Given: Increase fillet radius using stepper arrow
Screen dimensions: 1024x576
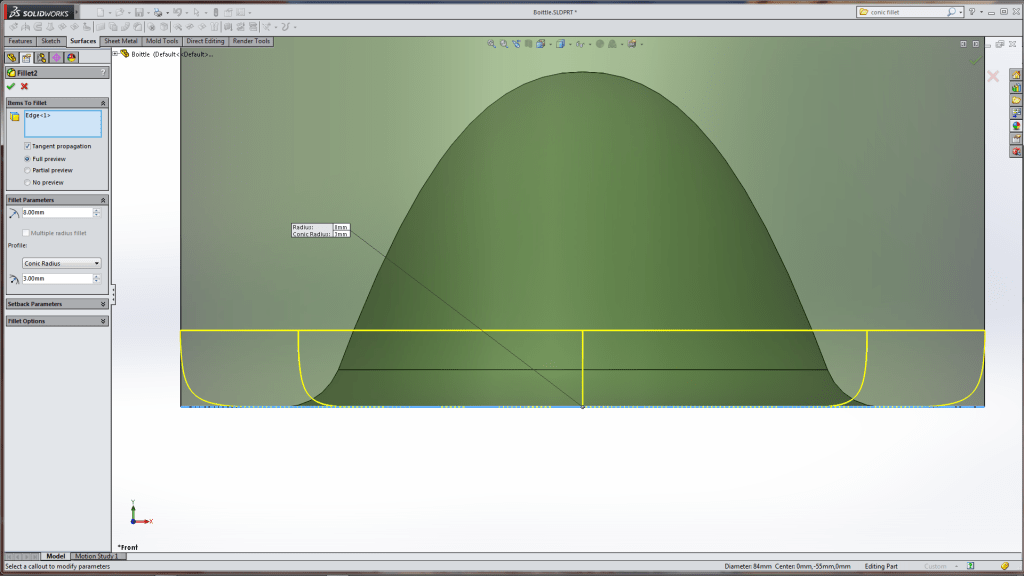Looking at the screenshot, I should (95, 208).
